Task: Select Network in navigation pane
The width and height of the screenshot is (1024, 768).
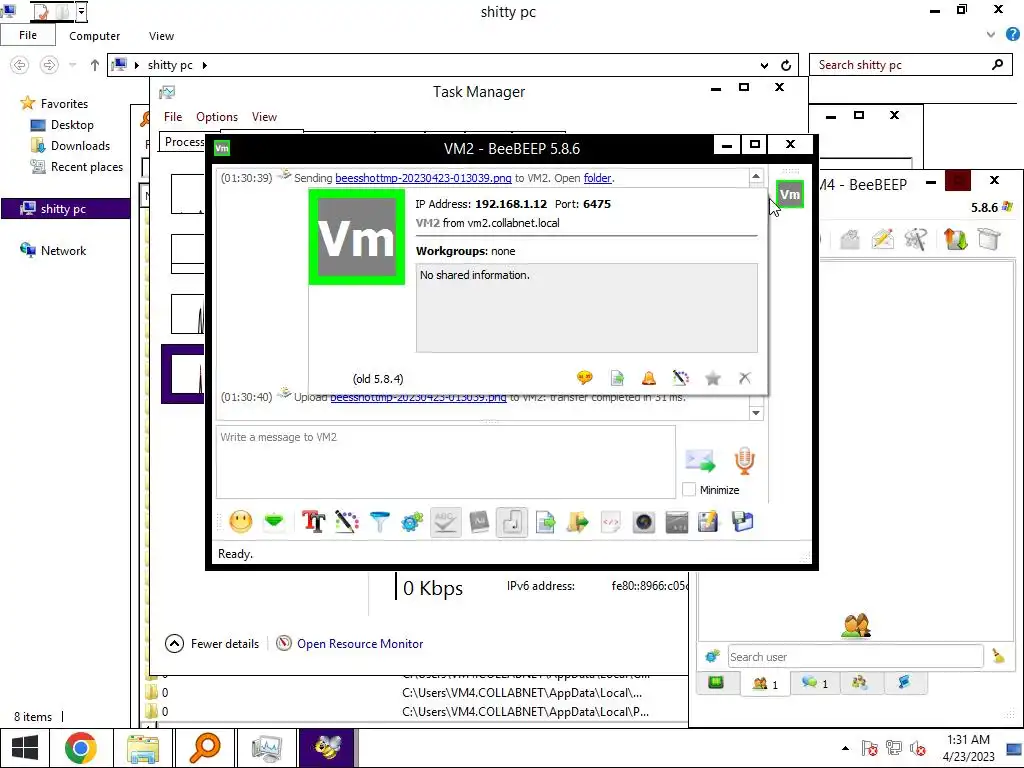Action: [53, 250]
